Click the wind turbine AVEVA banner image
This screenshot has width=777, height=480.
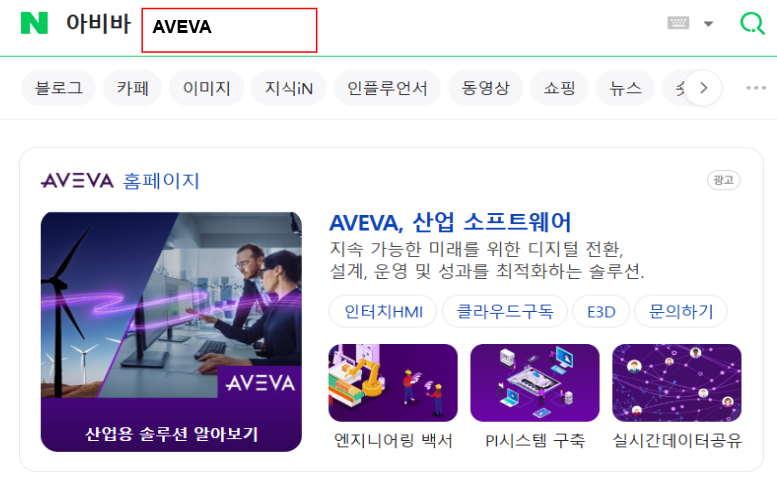171,332
